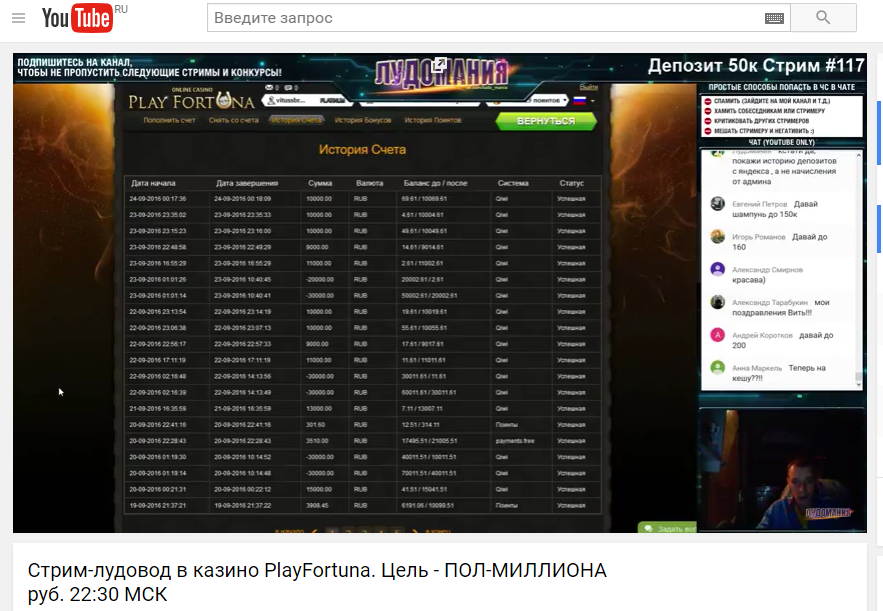Click the PLATINUM status badge
The width and height of the screenshot is (883, 611).
pos(332,100)
